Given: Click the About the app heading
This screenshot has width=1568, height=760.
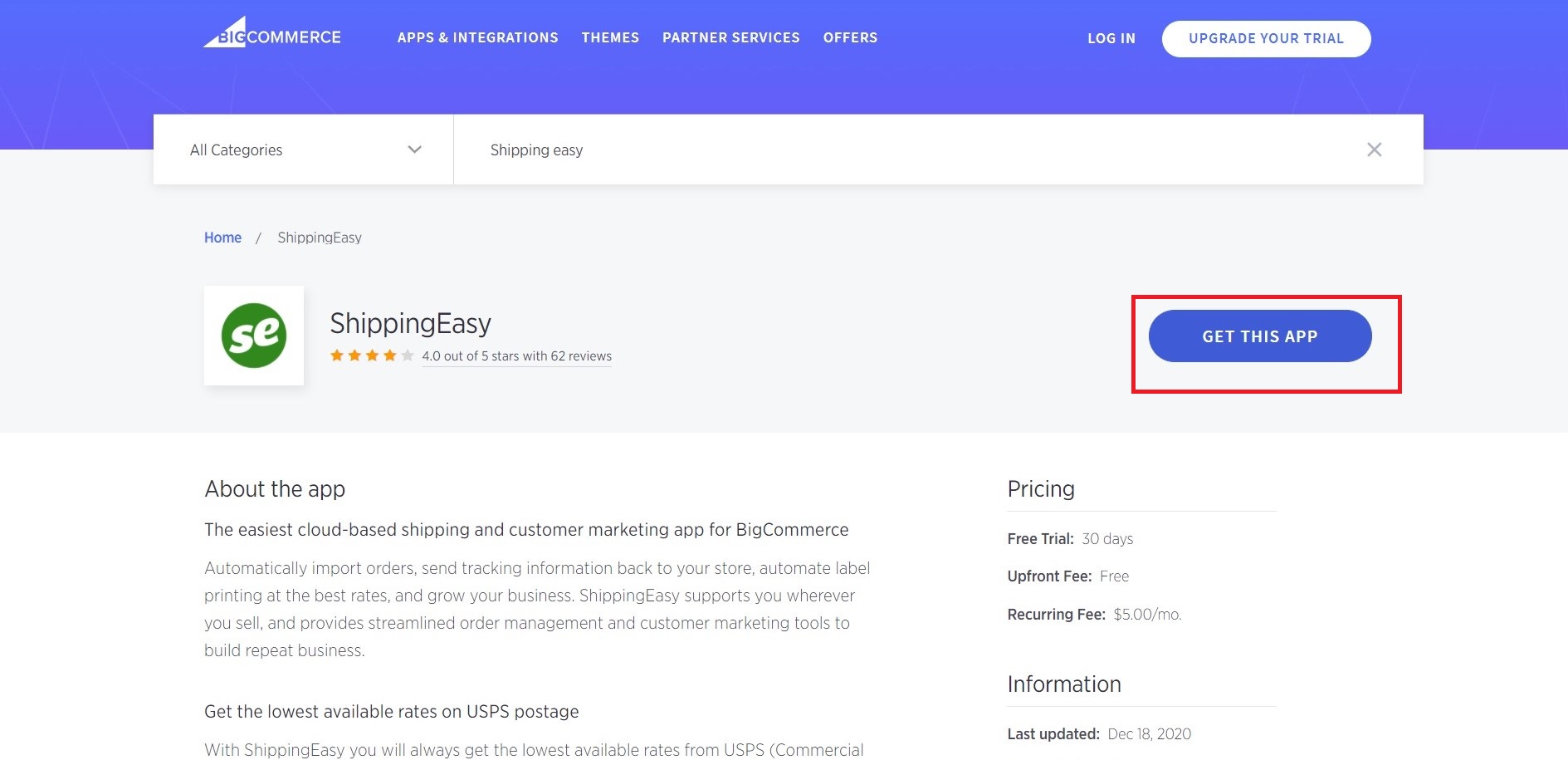Looking at the screenshot, I should (x=275, y=488).
